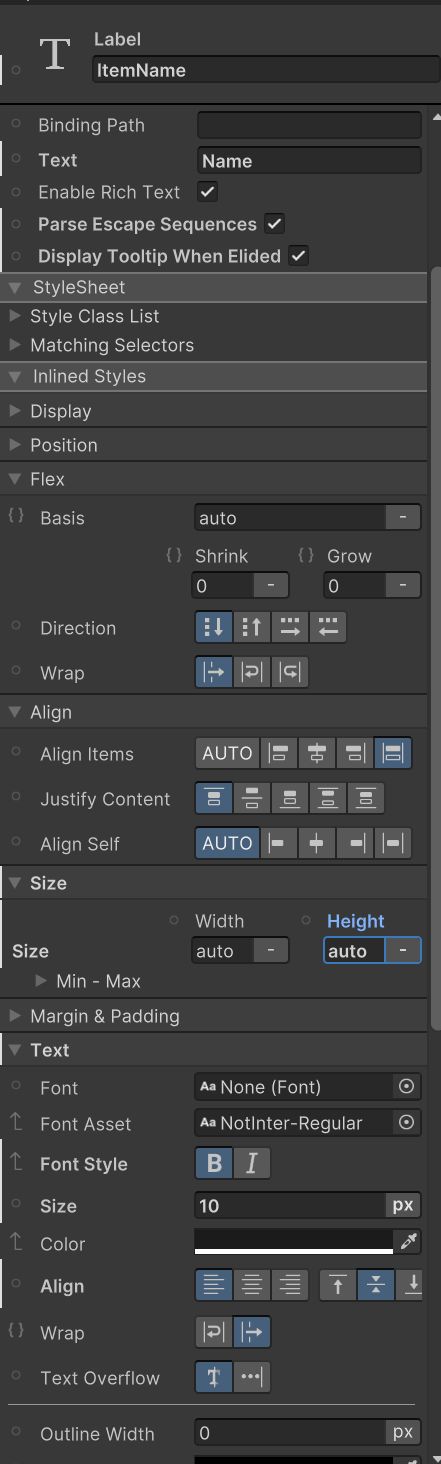Set Align Self to AUTO
The height and width of the screenshot is (1464, 441).
pos(227,843)
